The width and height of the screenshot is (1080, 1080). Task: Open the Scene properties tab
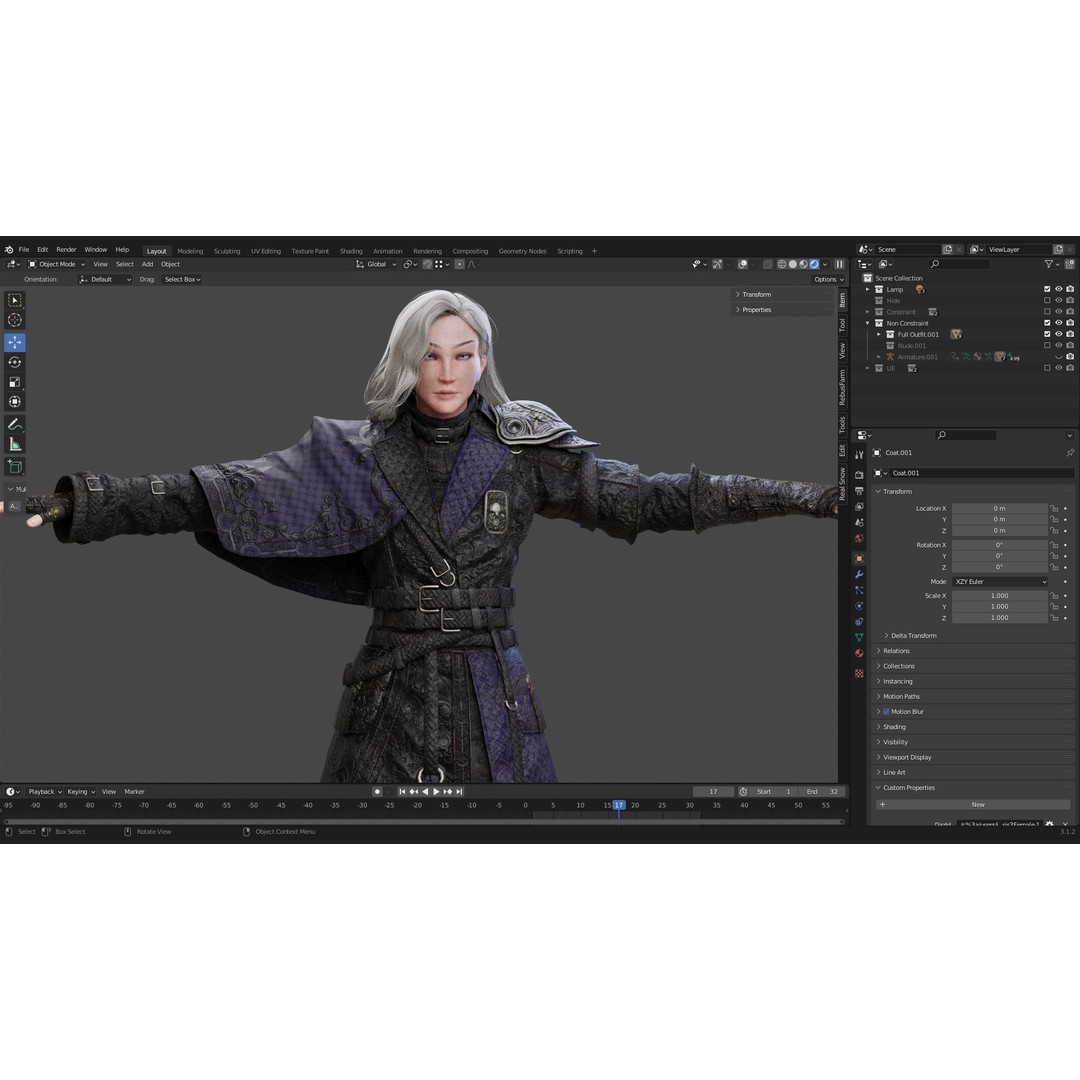(x=859, y=523)
